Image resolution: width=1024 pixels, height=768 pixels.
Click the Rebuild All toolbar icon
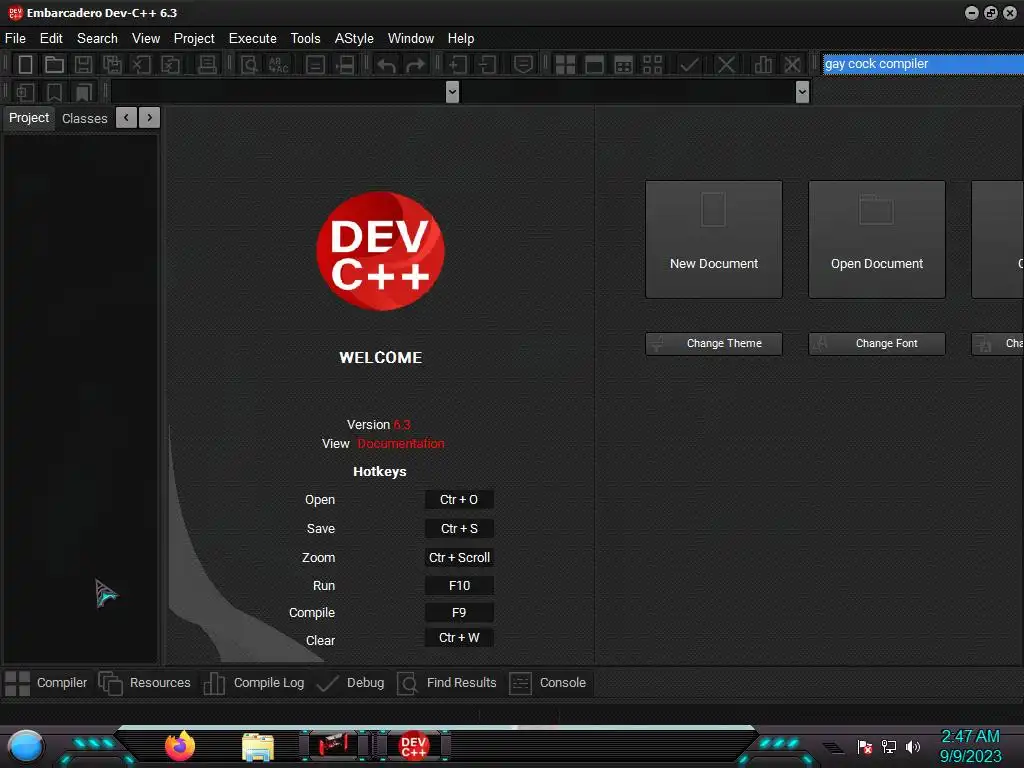(x=652, y=64)
